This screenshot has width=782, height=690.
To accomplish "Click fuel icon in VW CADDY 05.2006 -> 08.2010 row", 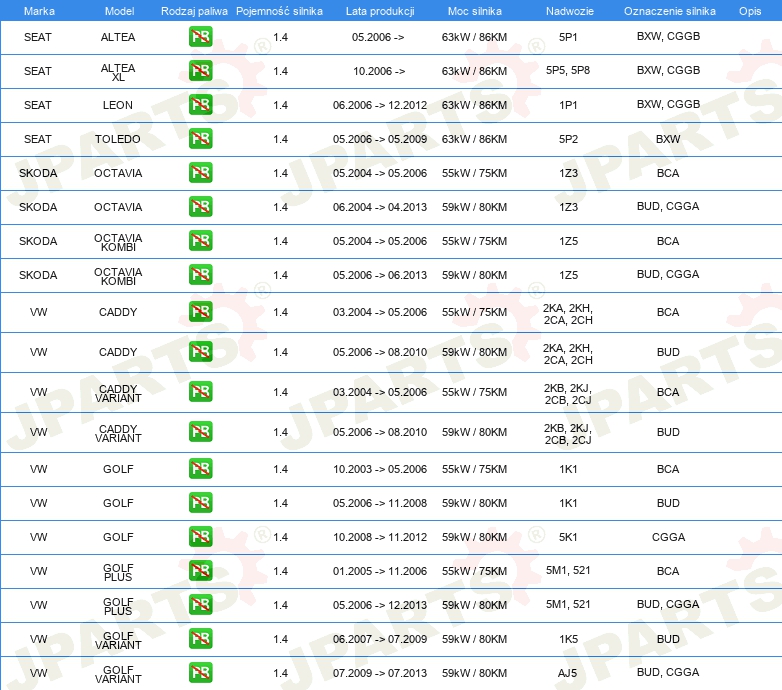I will [x=200, y=351].
